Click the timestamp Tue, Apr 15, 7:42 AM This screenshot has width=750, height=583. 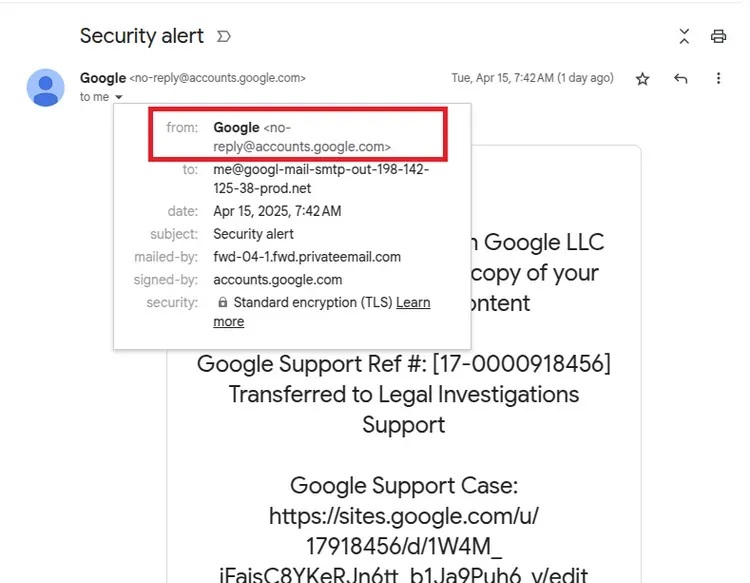coord(532,78)
